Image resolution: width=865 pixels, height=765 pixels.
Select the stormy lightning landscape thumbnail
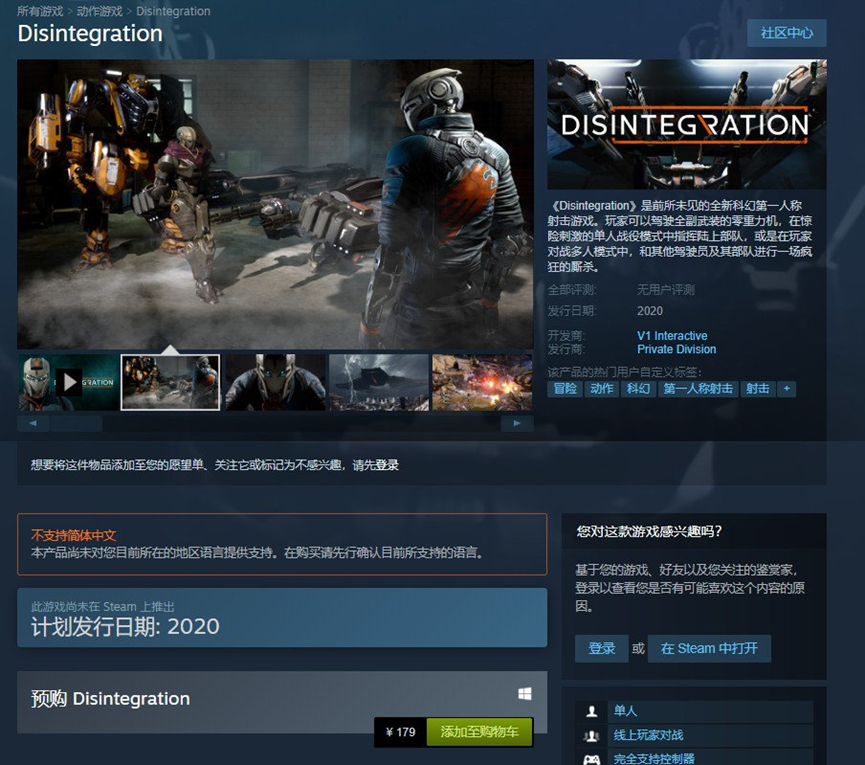coord(379,382)
